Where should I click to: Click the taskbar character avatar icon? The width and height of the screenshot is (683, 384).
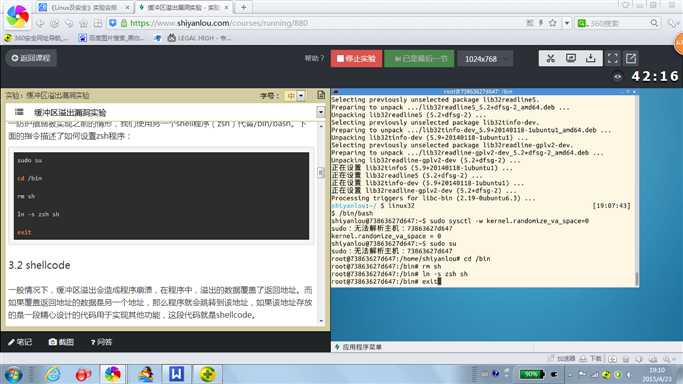pyautogui.click(x=145, y=374)
